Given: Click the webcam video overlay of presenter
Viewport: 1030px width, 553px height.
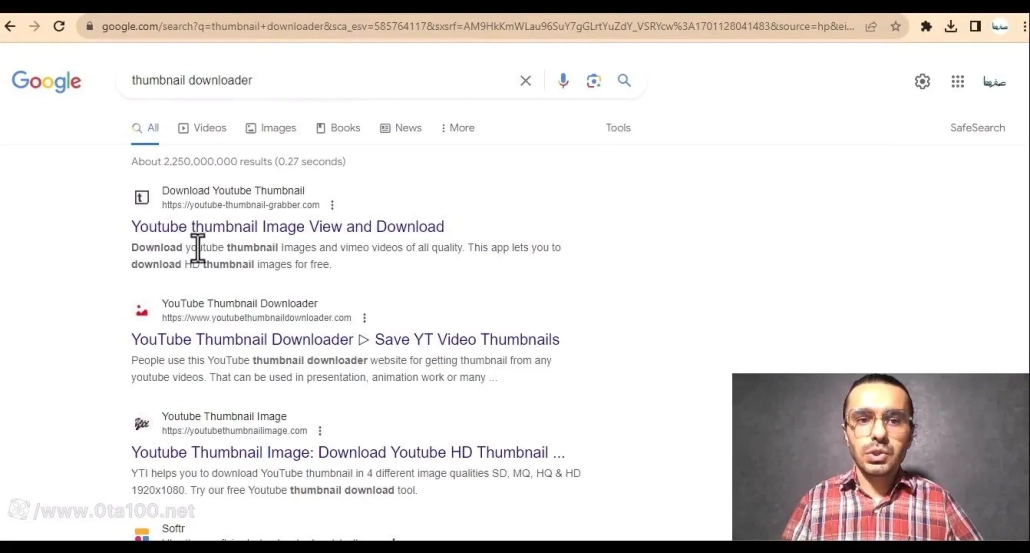Looking at the screenshot, I should [880, 457].
